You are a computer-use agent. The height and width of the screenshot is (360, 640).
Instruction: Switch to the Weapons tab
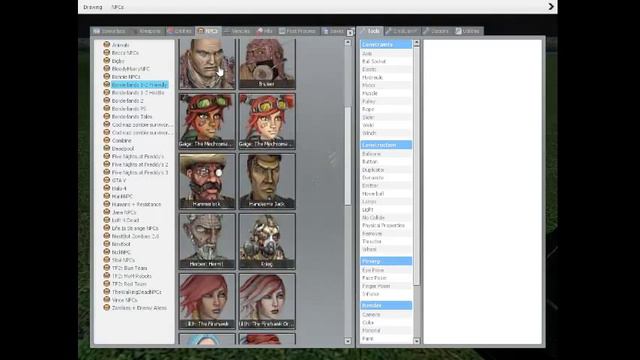[146, 31]
